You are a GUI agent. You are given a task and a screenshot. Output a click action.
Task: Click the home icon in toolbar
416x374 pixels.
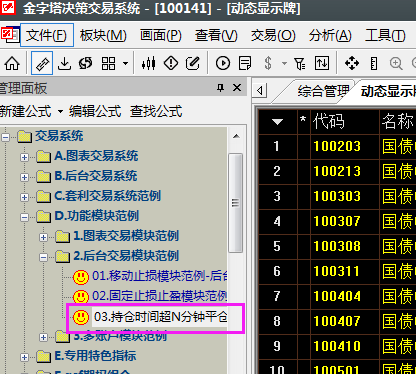click(12, 63)
